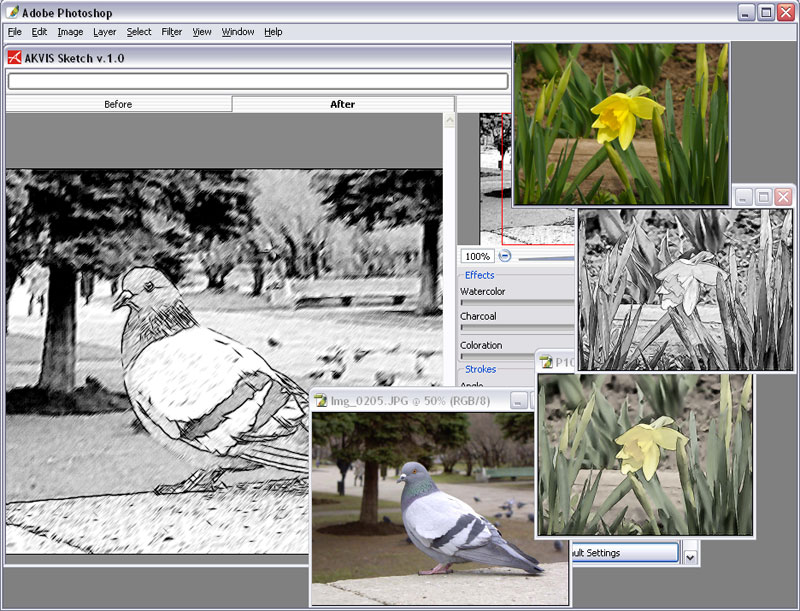Select the yellow daffodil photo window
800x611 pixels.
pos(621,124)
